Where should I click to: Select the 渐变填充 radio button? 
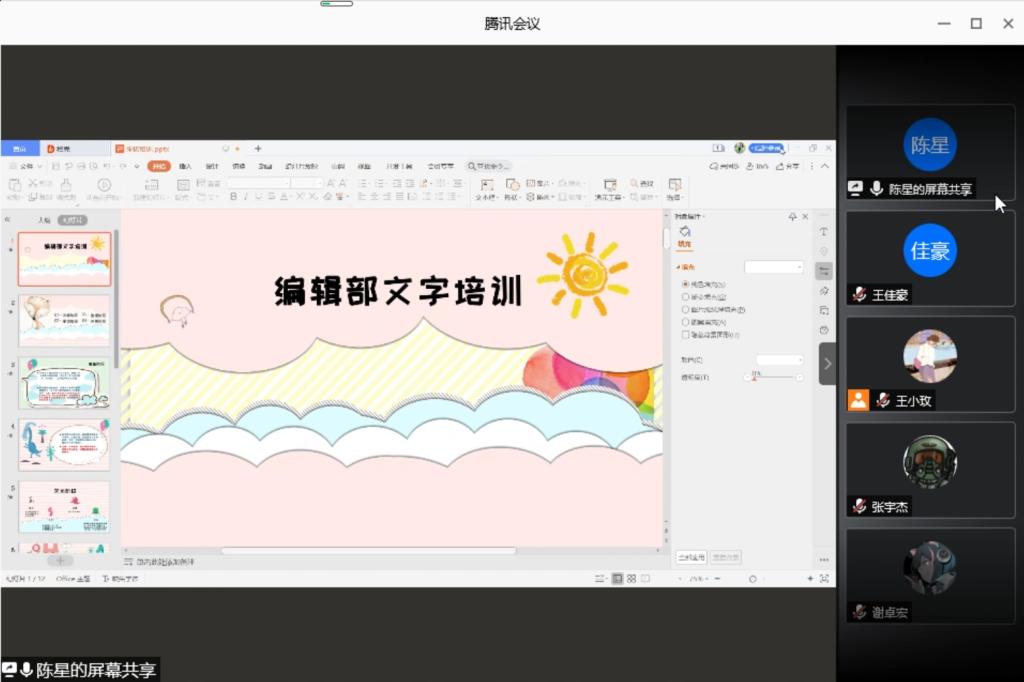pos(685,297)
